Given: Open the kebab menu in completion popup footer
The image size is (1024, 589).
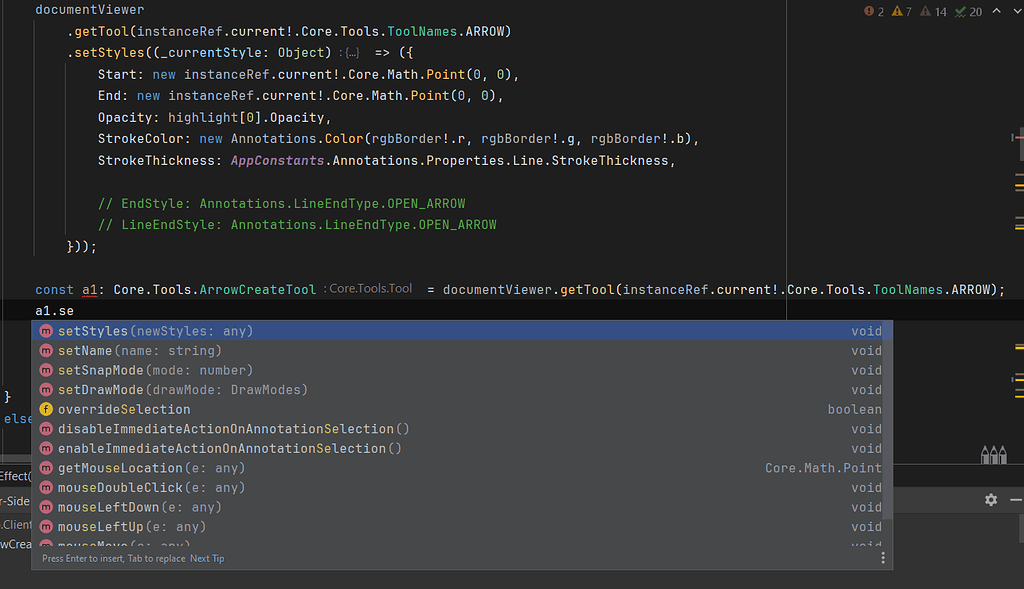Looking at the screenshot, I should (883, 557).
